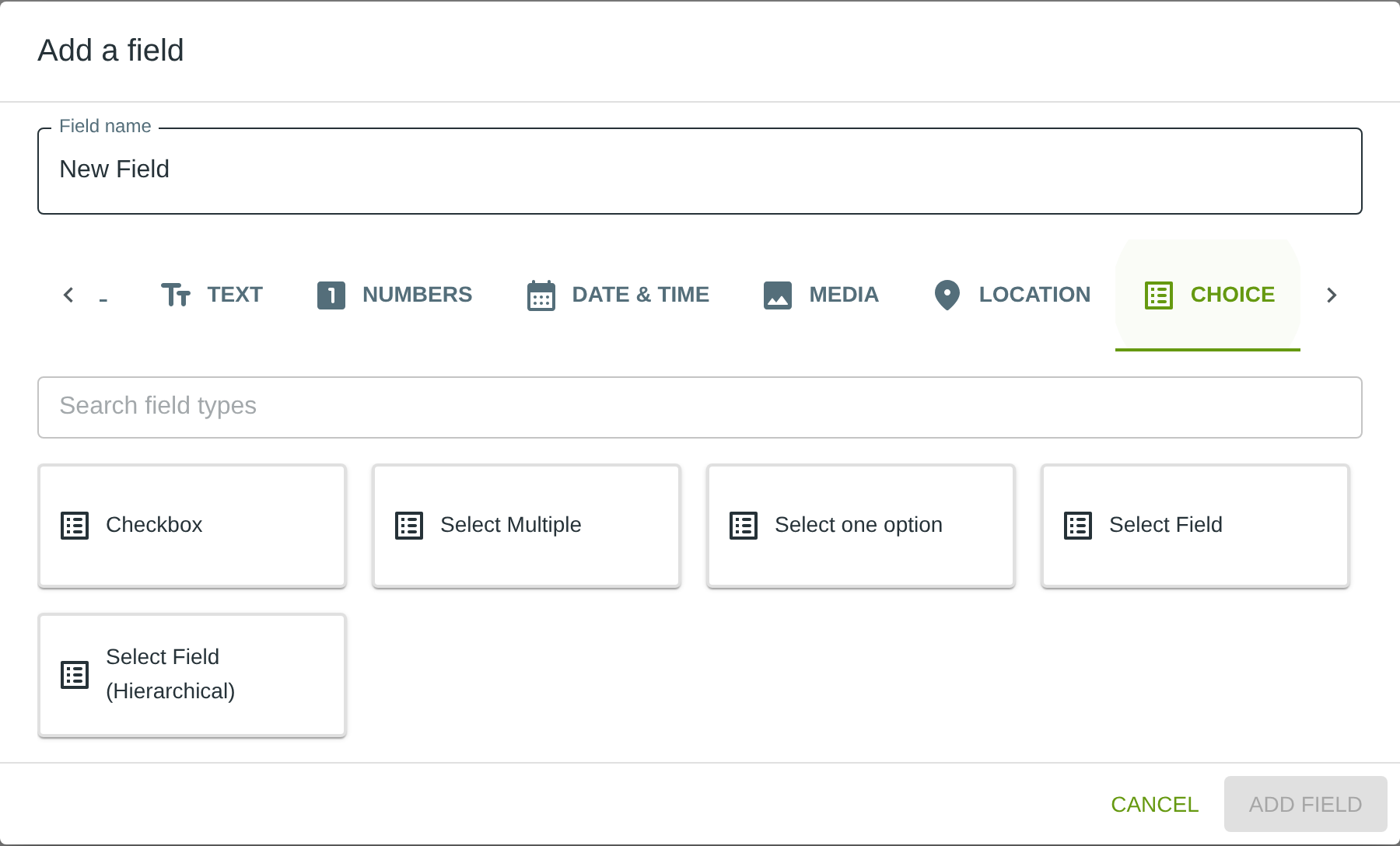The image size is (1400, 846).
Task: Click the Text tab's Tt icon
Action: [176, 295]
